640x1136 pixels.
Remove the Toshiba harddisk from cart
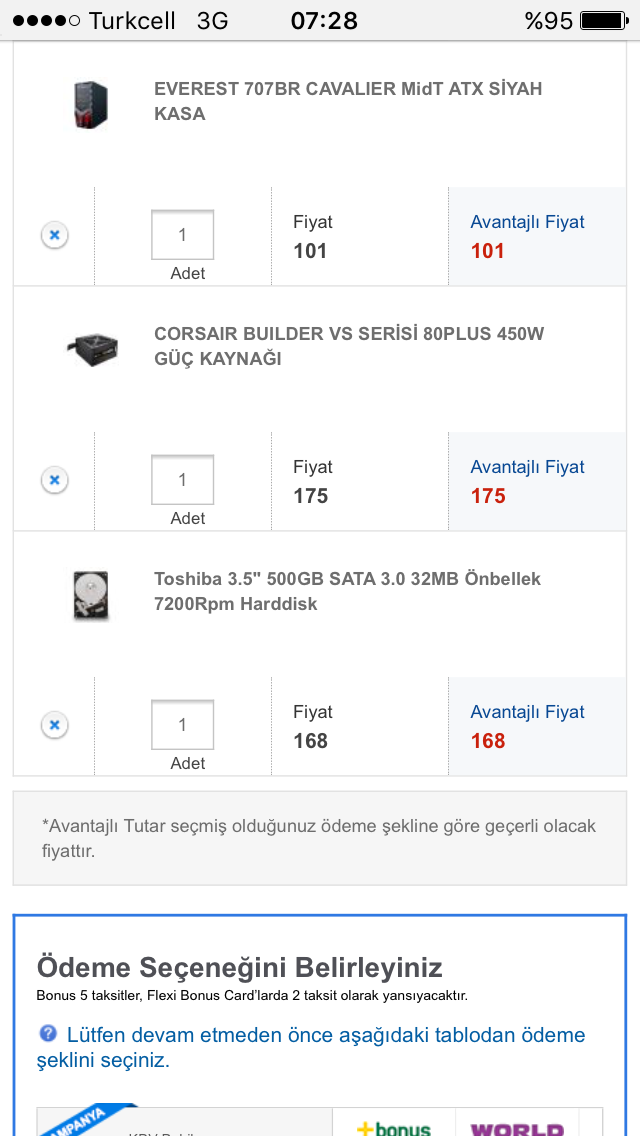point(55,725)
